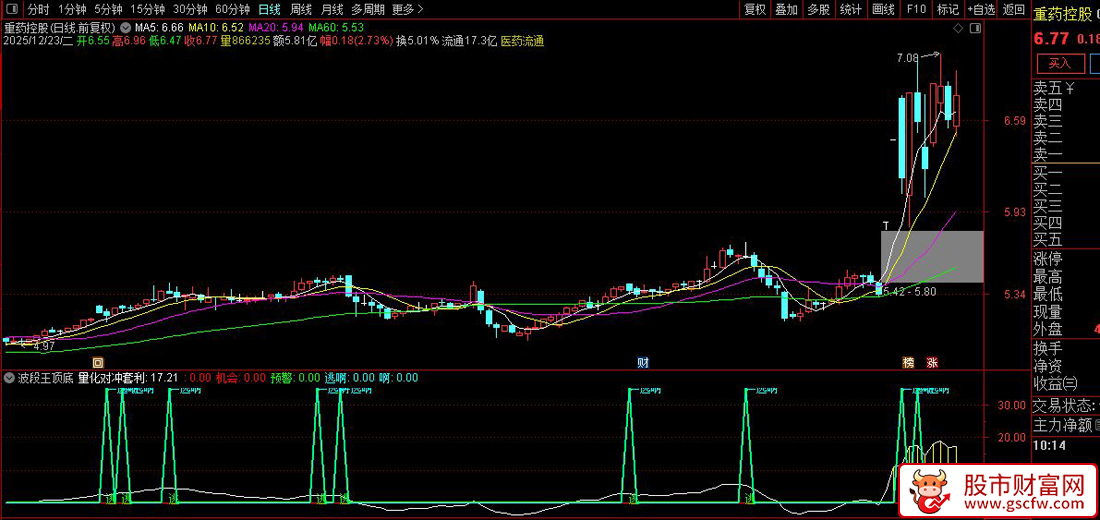The width and height of the screenshot is (1100, 520).
Task: Switch to the 周线 weekly chart
Action: pos(300,9)
